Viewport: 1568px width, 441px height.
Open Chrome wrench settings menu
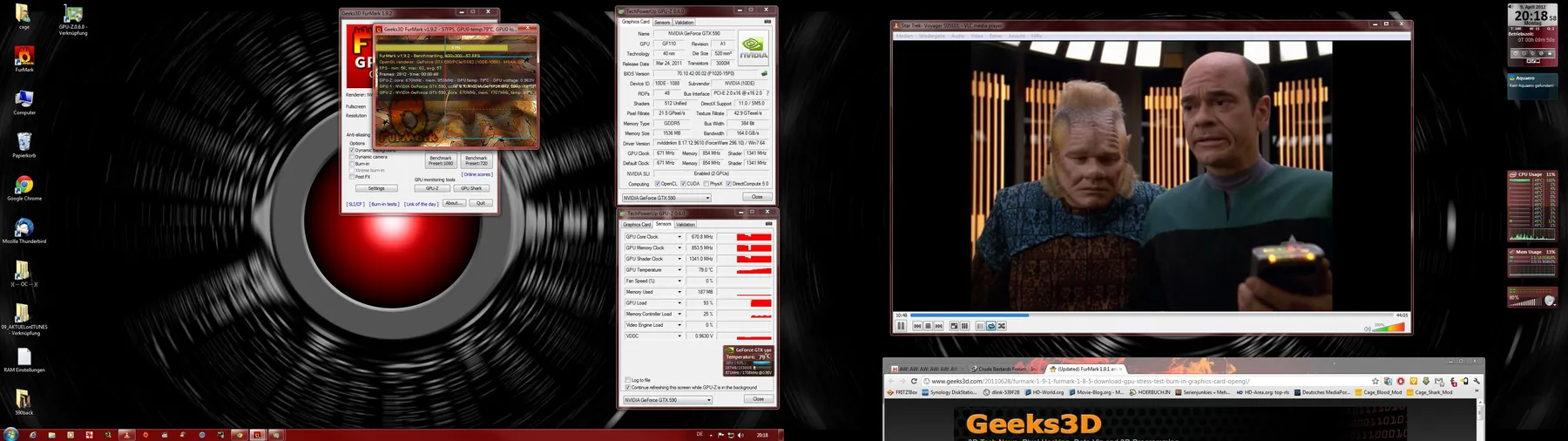[x=1477, y=381]
